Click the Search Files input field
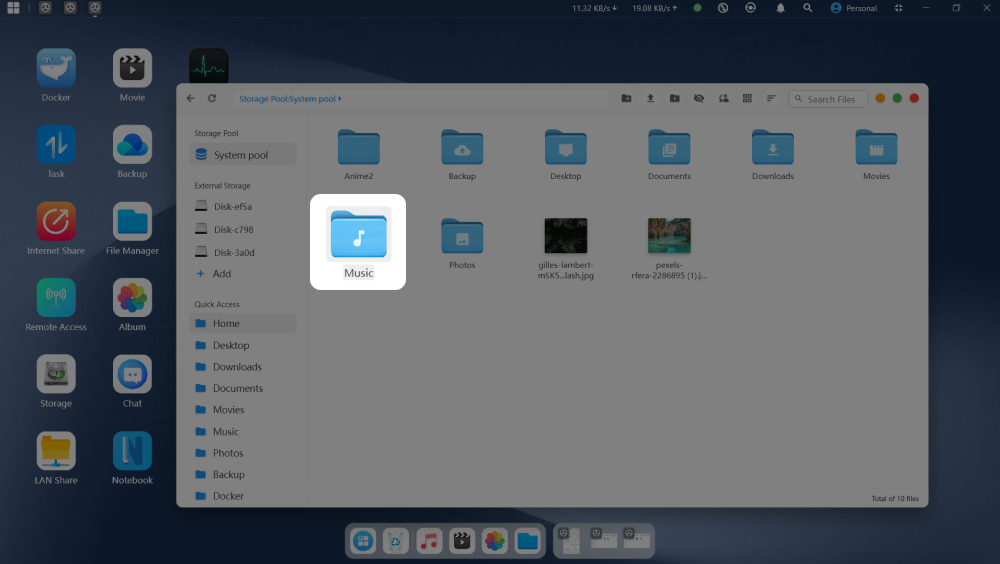The image size is (1000, 564). click(831, 99)
